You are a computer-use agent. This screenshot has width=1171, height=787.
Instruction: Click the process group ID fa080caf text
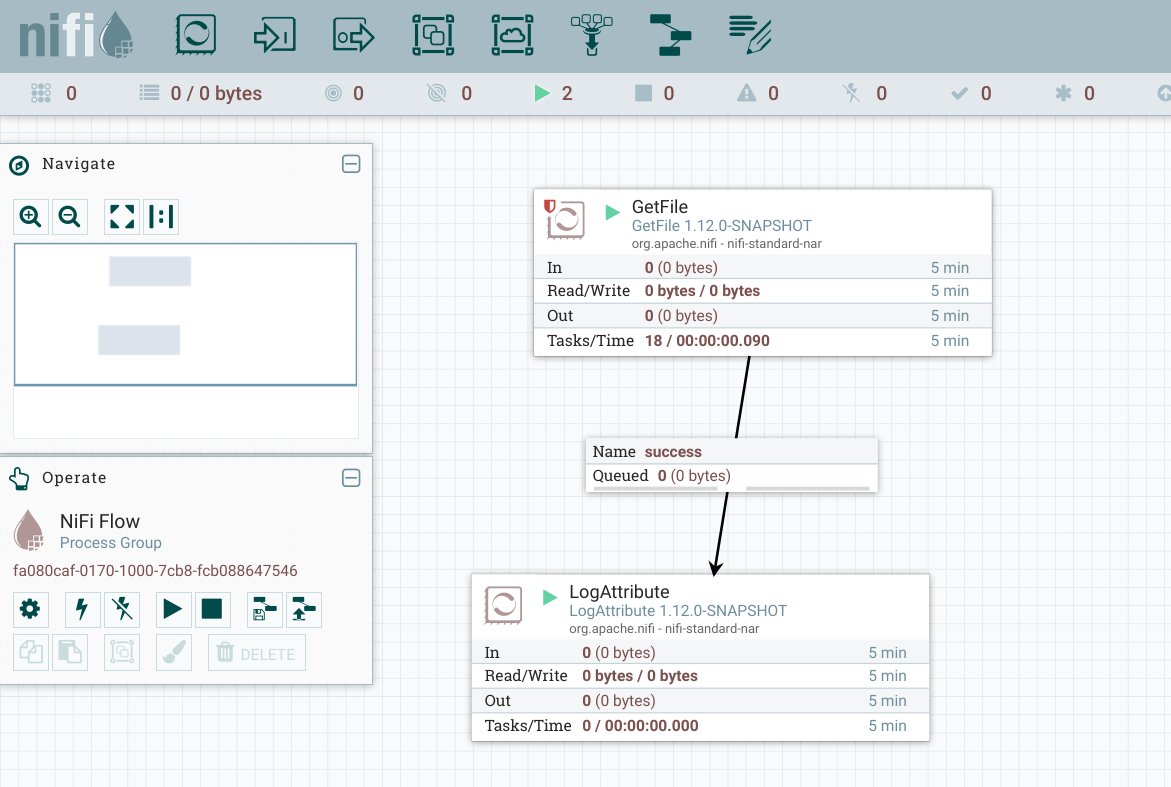pos(155,570)
